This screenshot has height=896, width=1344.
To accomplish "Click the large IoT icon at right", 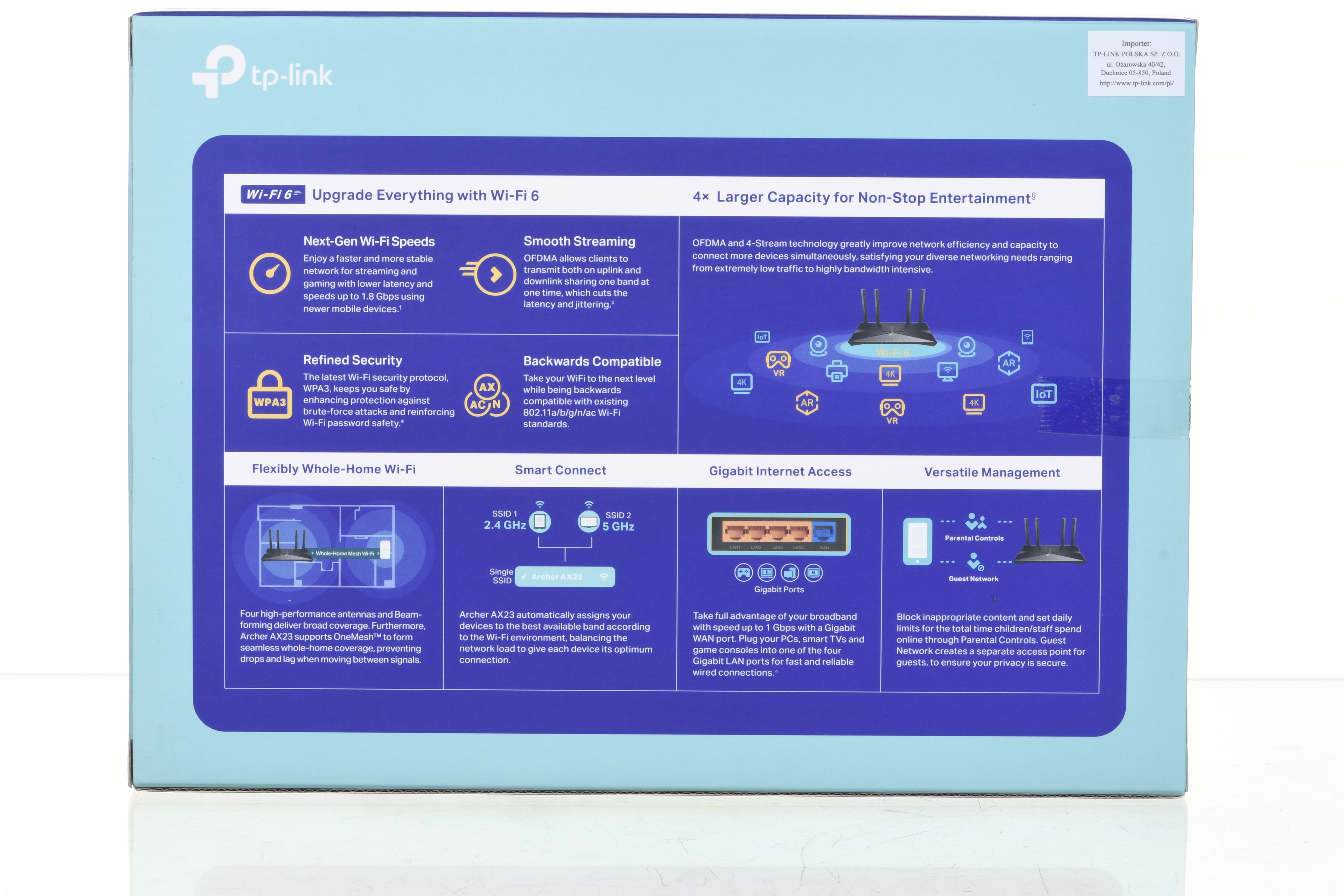I will pyautogui.click(x=1044, y=394).
